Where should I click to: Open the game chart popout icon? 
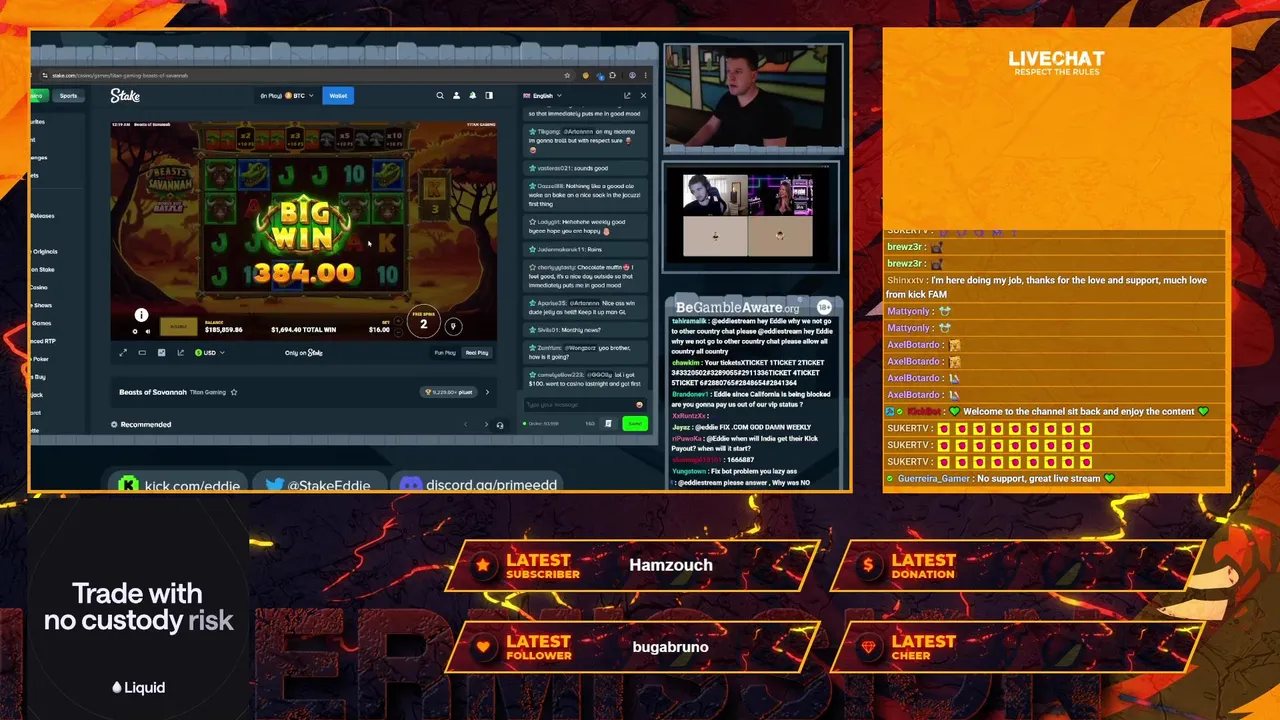[180, 353]
